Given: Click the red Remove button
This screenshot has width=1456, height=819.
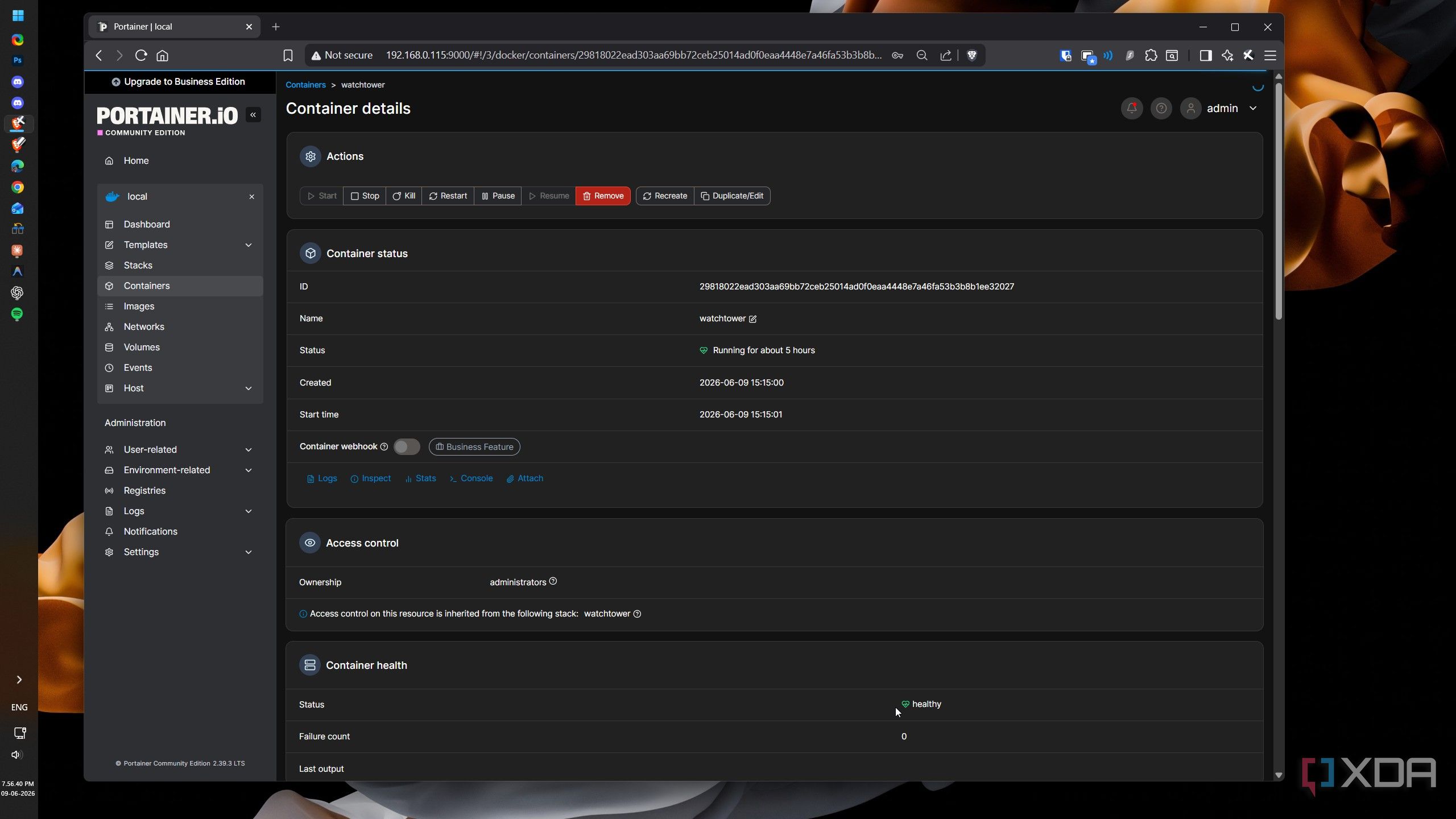Looking at the screenshot, I should (603, 196).
